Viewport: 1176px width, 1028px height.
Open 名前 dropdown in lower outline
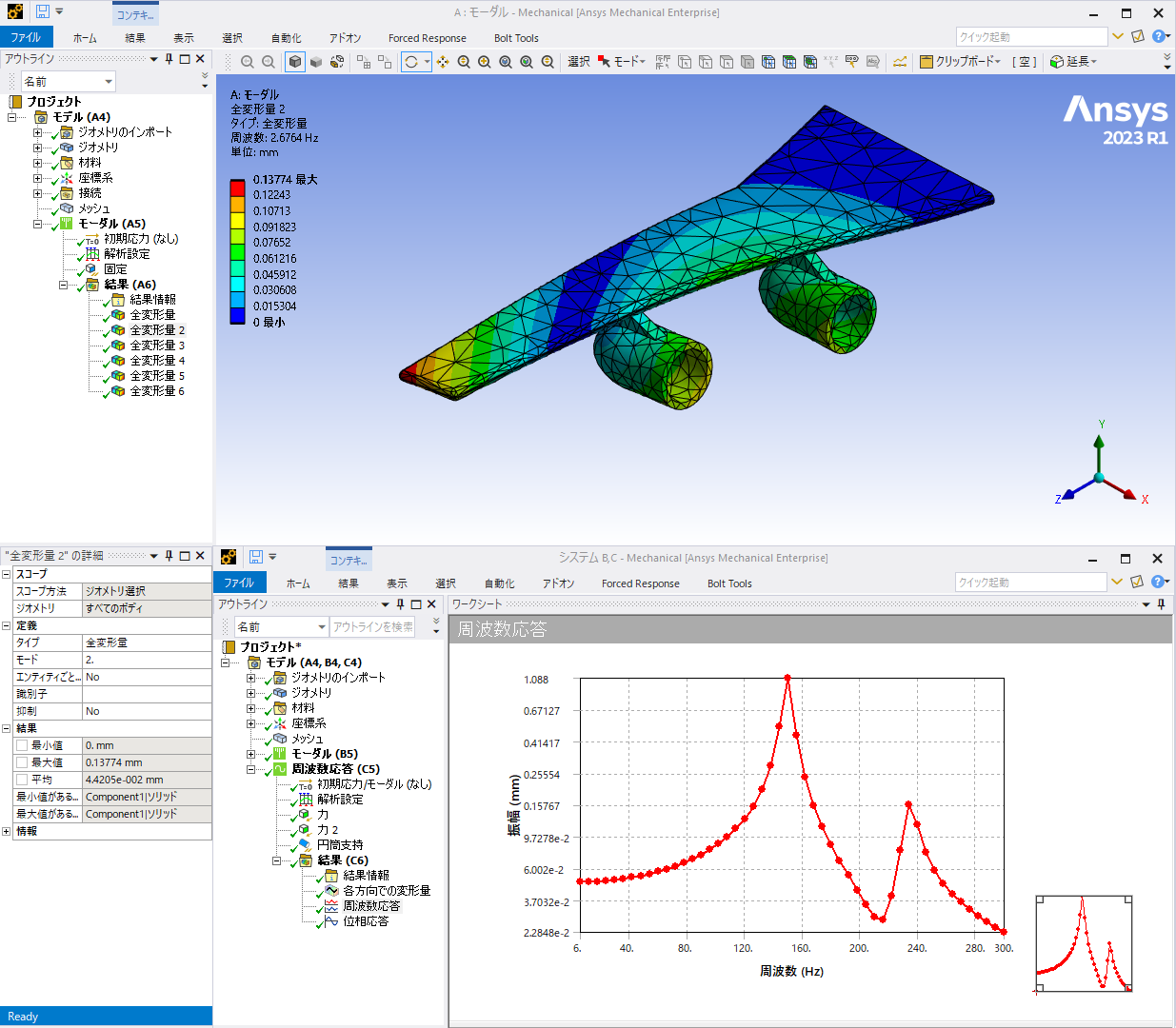pos(322,626)
